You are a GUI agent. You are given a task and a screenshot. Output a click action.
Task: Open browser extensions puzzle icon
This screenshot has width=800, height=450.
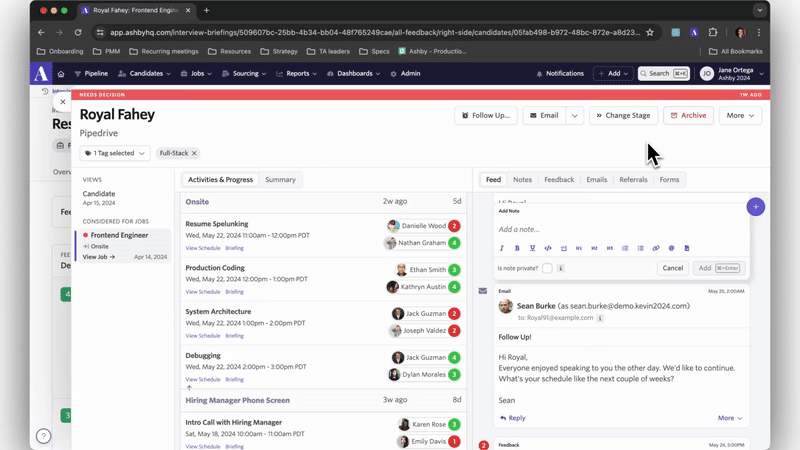(713, 32)
